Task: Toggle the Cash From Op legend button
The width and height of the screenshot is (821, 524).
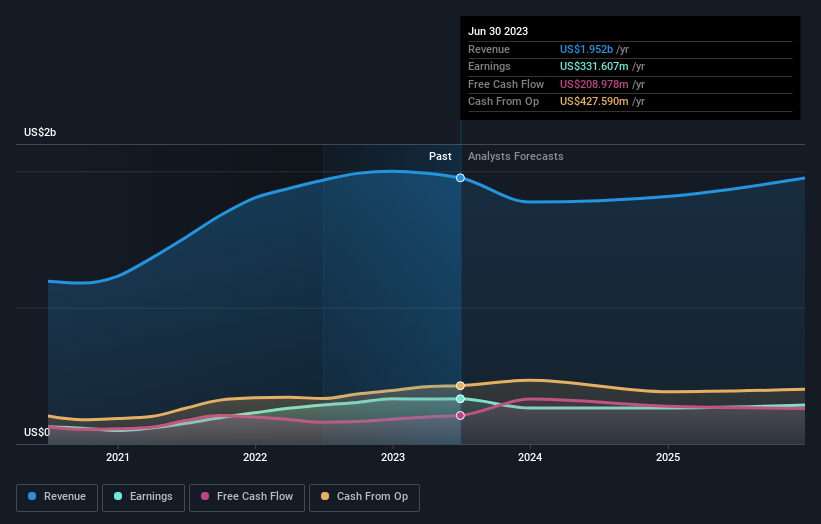Action: tap(364, 497)
